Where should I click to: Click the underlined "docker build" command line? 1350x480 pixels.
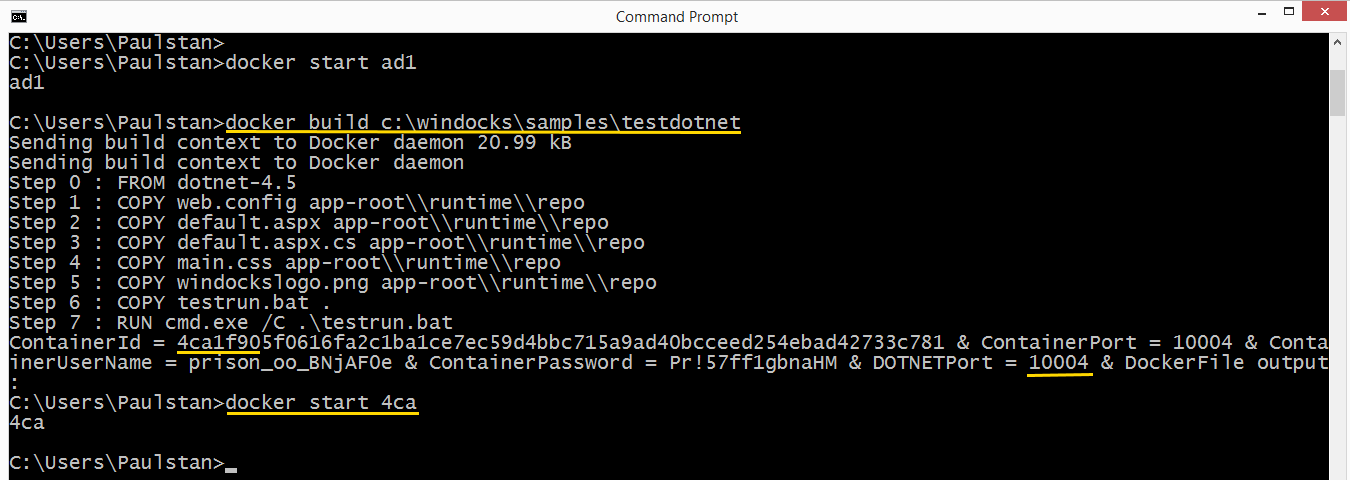point(483,123)
